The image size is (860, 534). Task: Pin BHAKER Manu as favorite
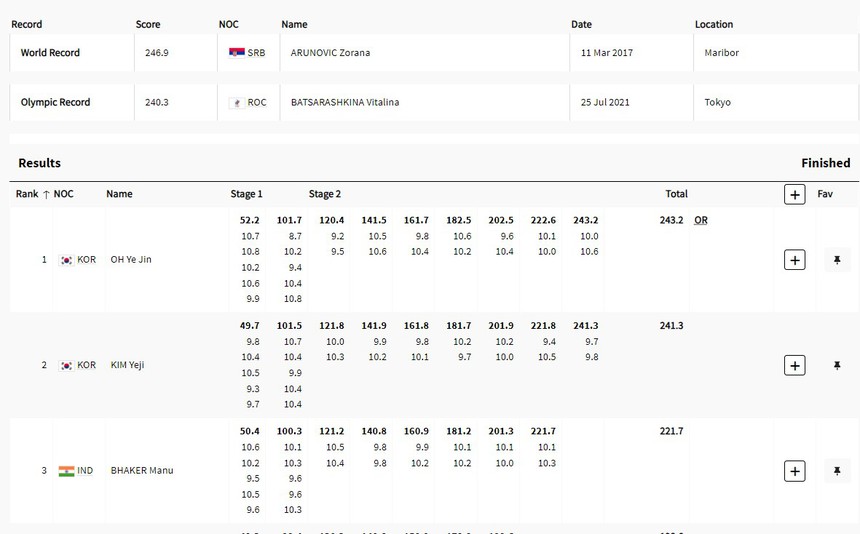click(836, 471)
